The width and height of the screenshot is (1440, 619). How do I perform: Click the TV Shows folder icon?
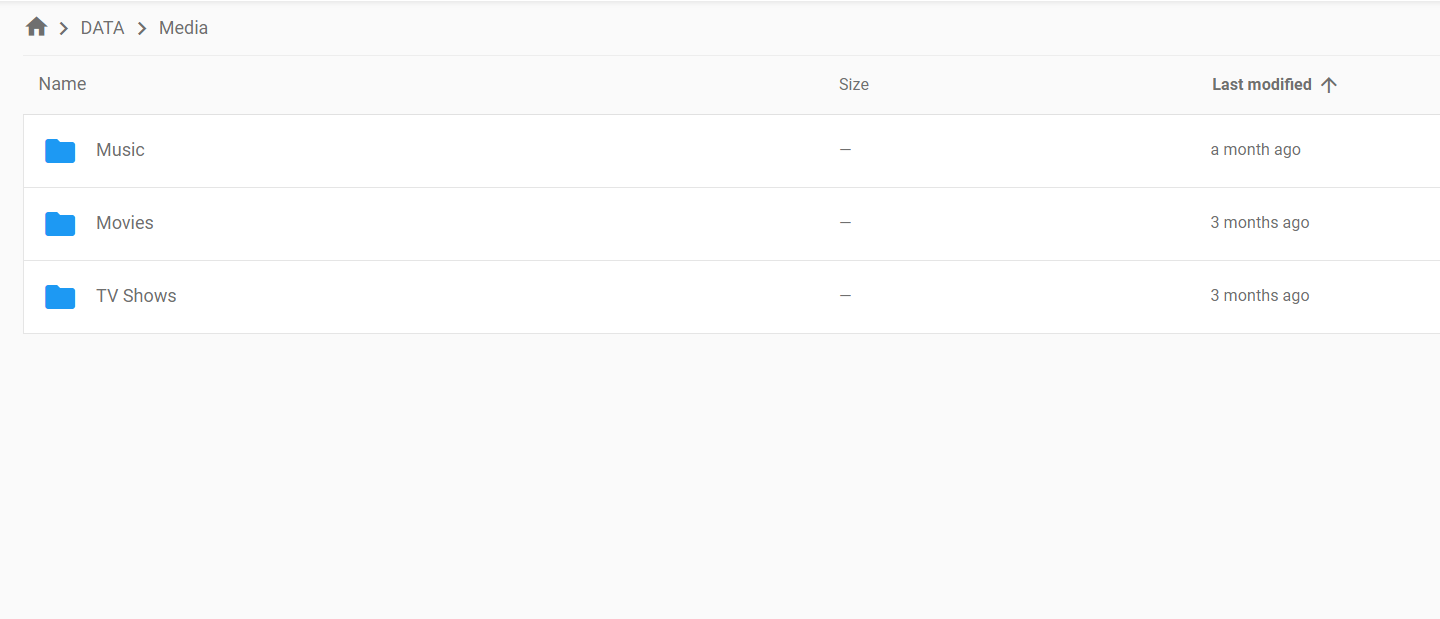click(60, 297)
